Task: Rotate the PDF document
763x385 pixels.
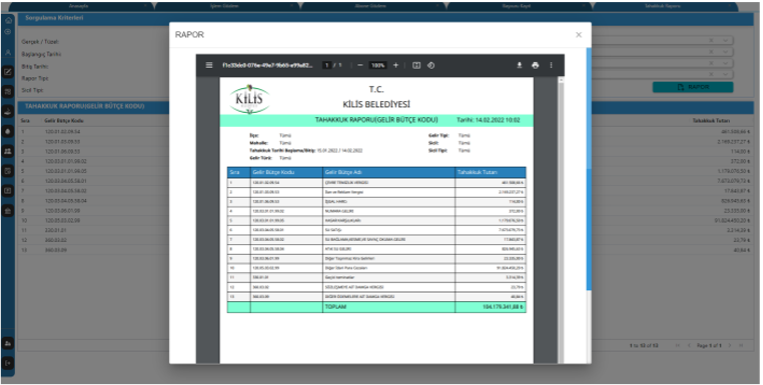Action: [431, 65]
